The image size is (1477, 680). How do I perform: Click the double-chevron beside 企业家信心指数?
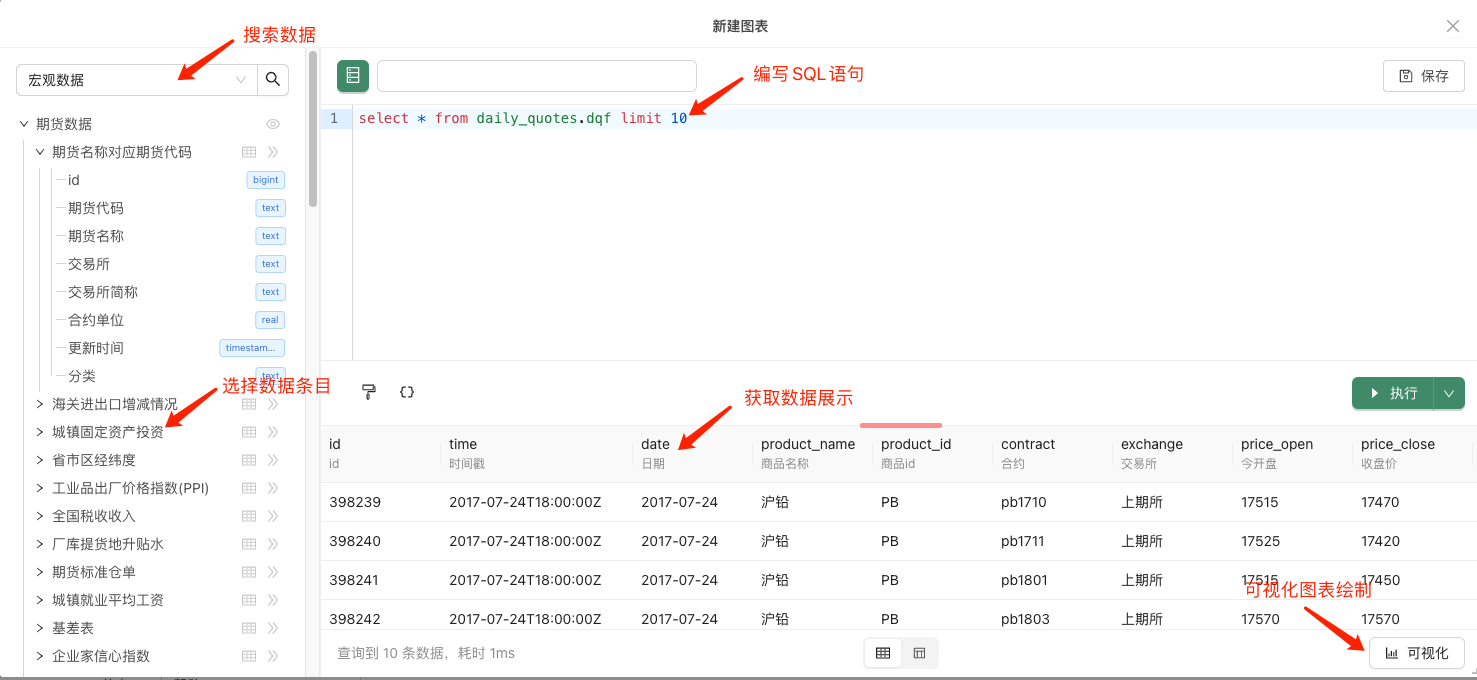click(272, 655)
